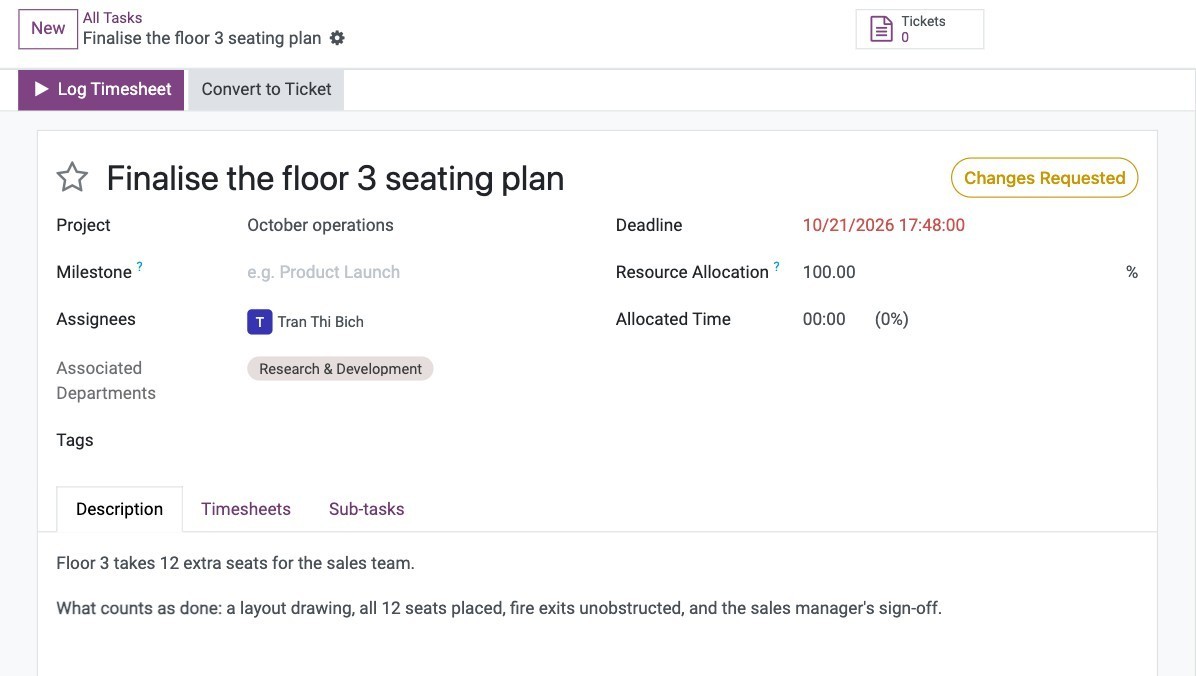Open the Deadline date picker
The height and width of the screenshot is (676, 1196).
pyautogui.click(x=883, y=225)
